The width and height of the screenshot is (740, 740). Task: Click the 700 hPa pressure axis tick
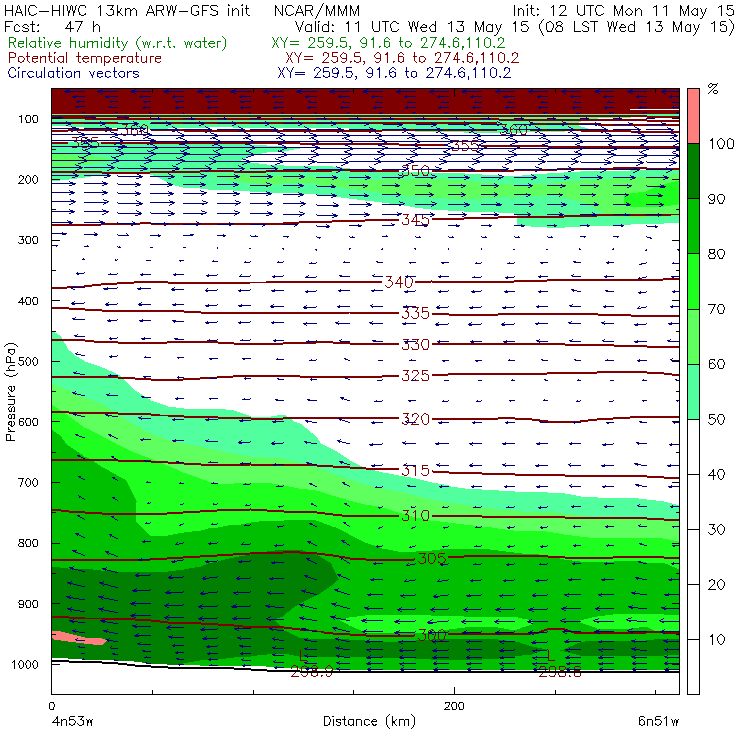tap(28, 482)
